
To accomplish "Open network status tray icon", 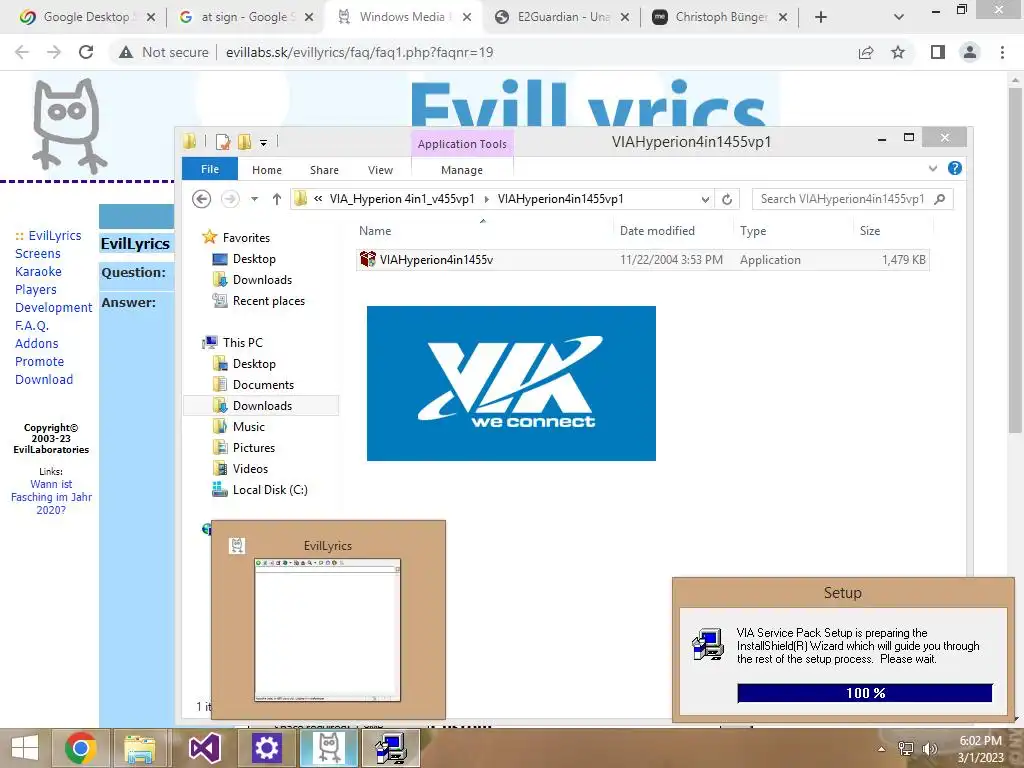I will [x=906, y=748].
